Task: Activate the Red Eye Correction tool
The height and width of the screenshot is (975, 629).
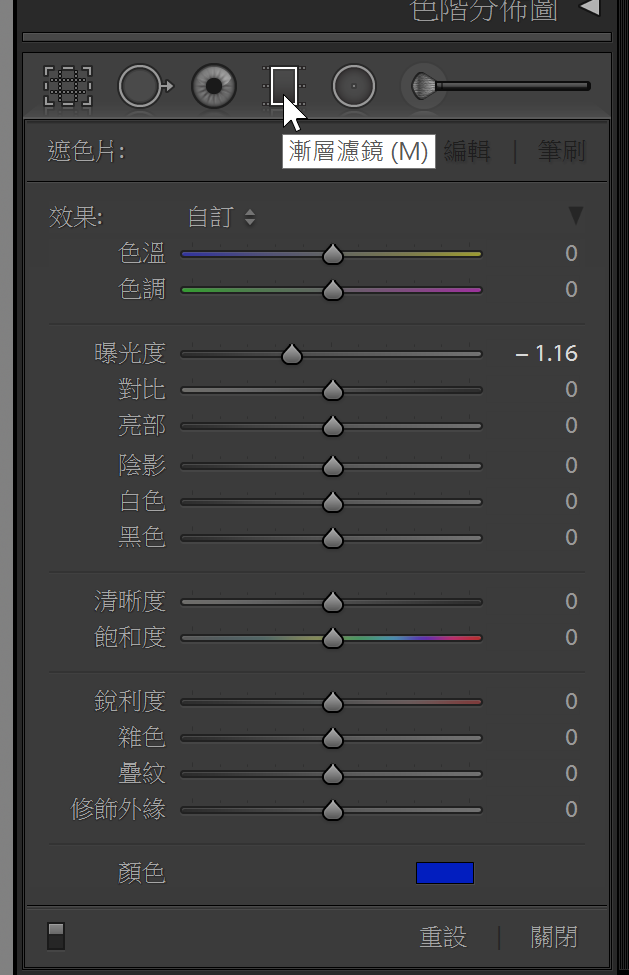Action: tap(214, 87)
